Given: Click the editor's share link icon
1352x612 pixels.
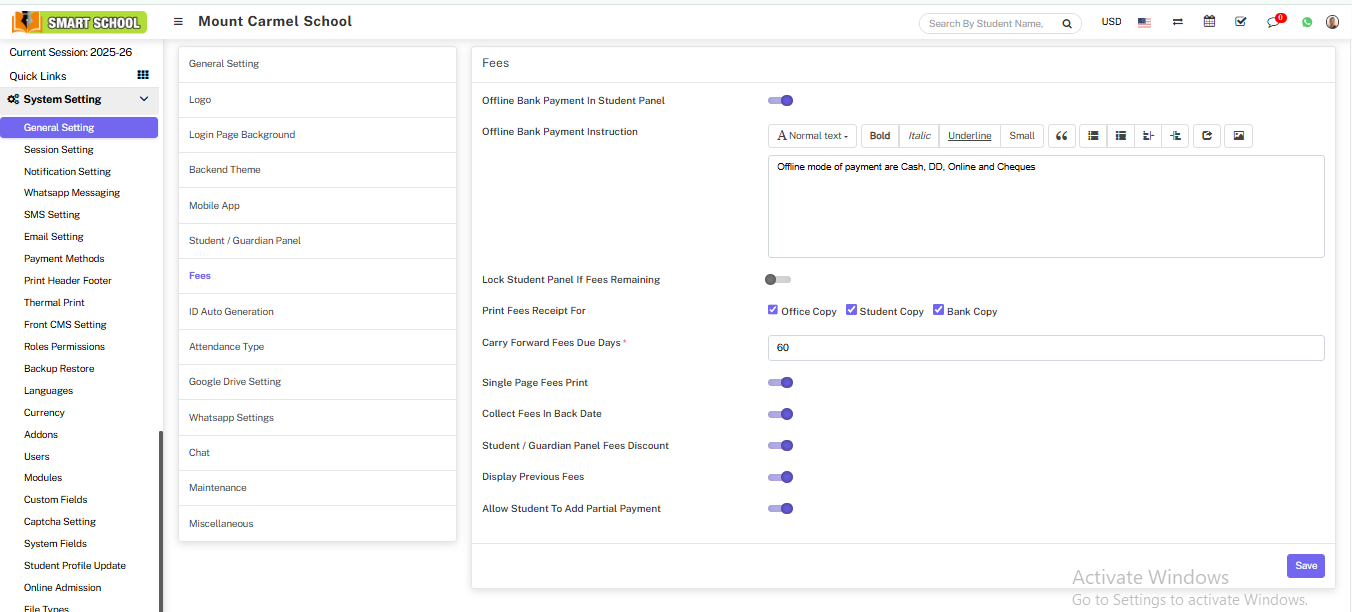Looking at the screenshot, I should (x=1207, y=136).
